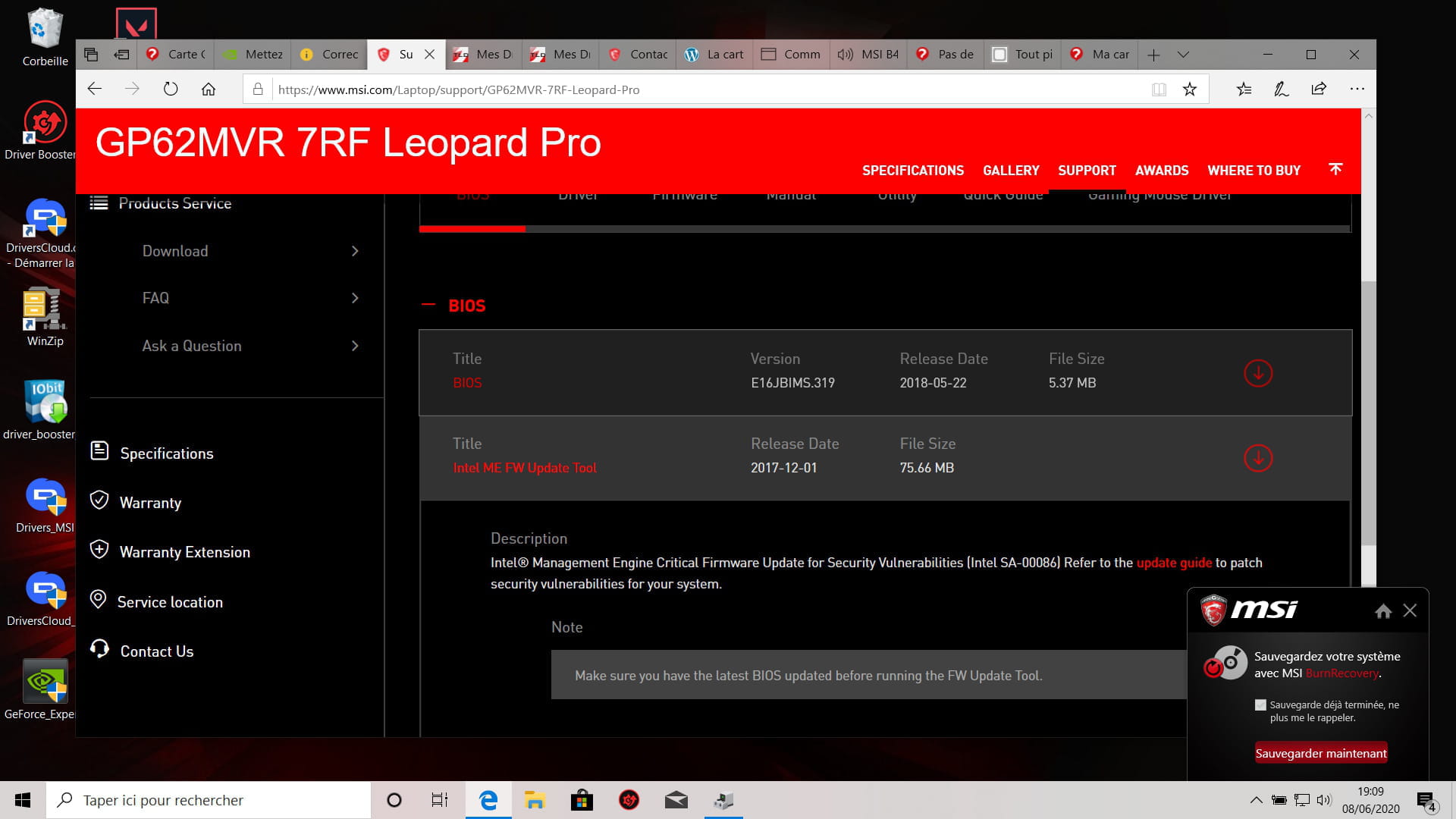Click the browser Back arrow
The image size is (1456, 819).
point(95,89)
